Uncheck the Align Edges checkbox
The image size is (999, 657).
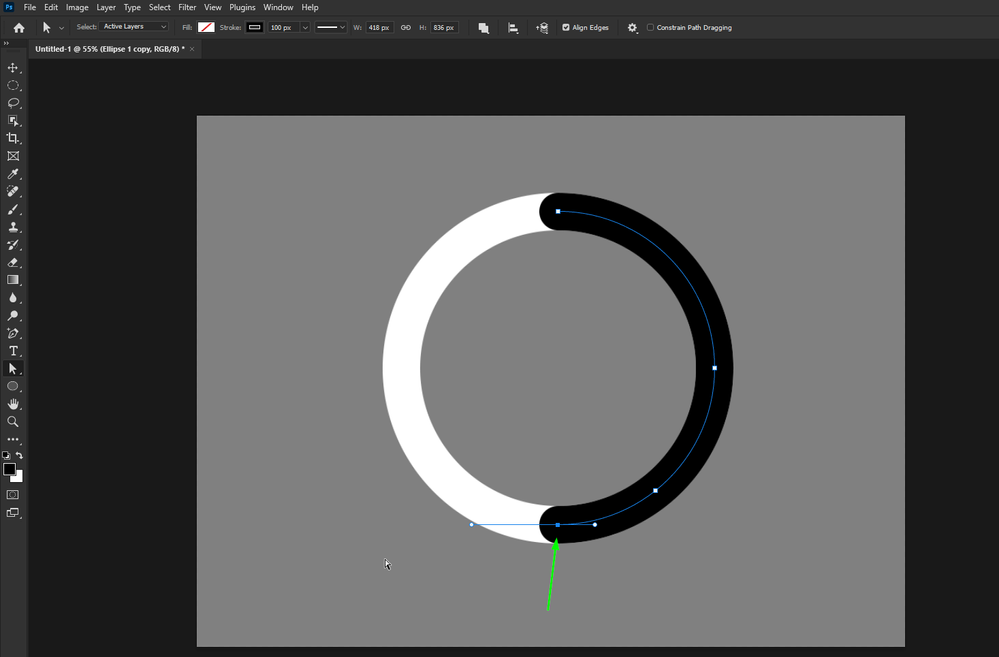pos(566,27)
